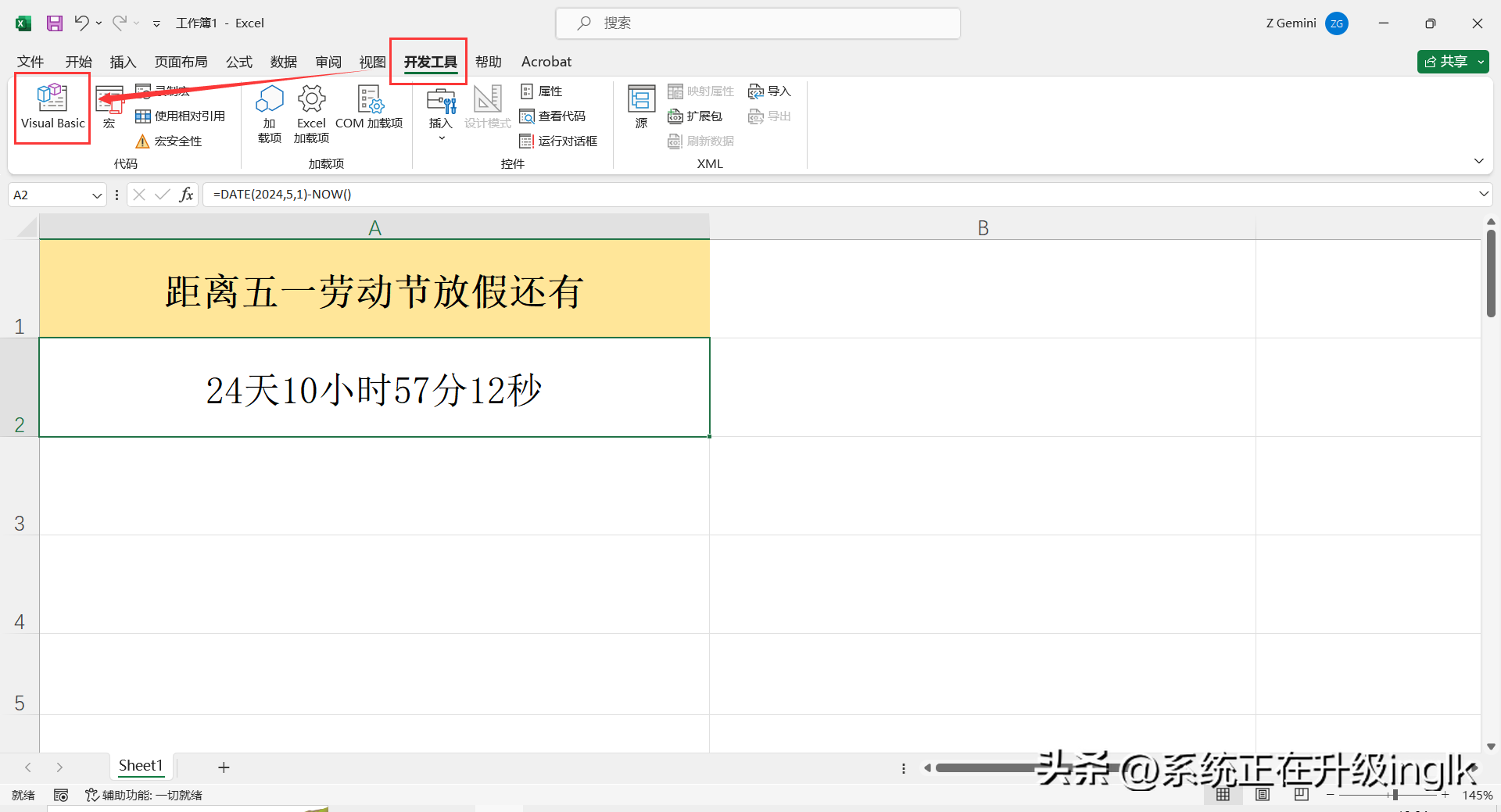Screen dimensions: 1501x812
Task: Switch to the 公式 tab
Action: pyautogui.click(x=239, y=62)
